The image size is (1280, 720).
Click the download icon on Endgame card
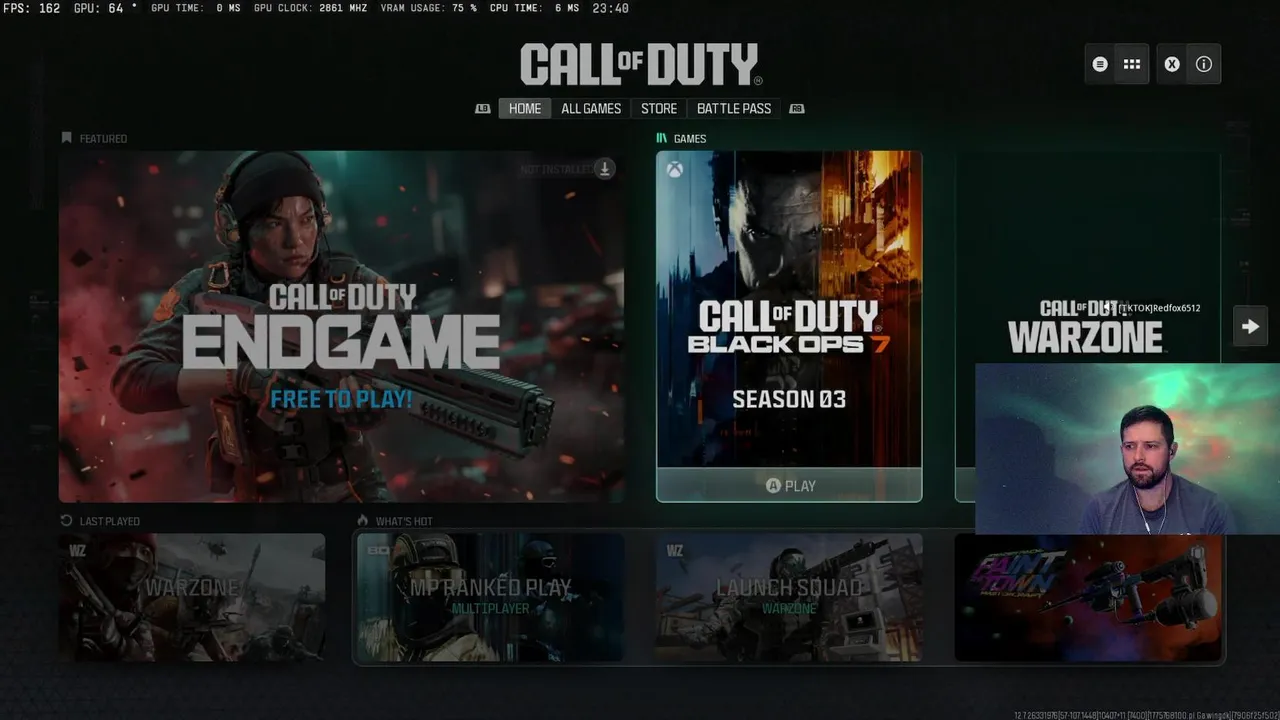coord(604,168)
